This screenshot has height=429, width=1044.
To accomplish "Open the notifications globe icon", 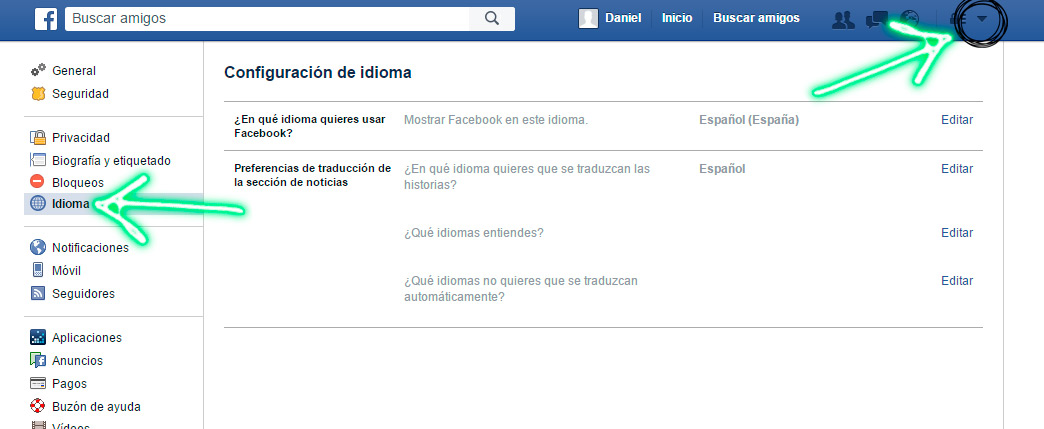I will click(x=910, y=20).
